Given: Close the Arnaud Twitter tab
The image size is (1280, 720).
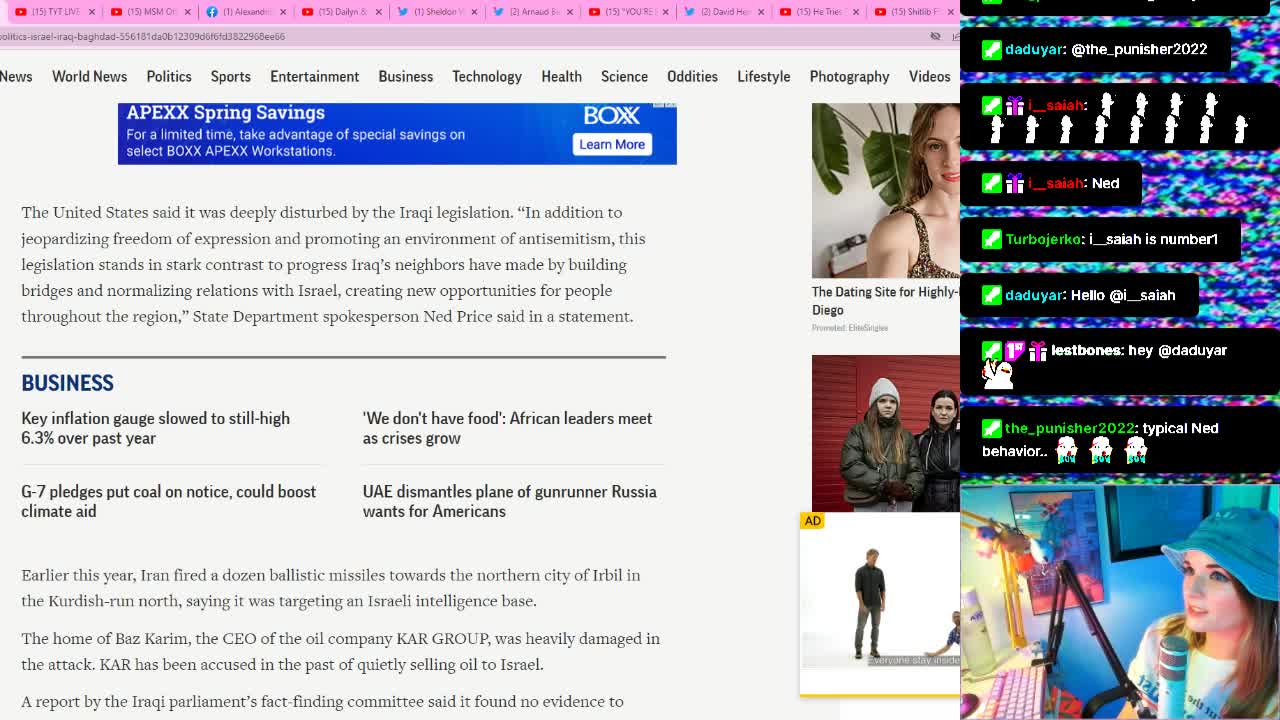Looking at the screenshot, I should [570, 12].
